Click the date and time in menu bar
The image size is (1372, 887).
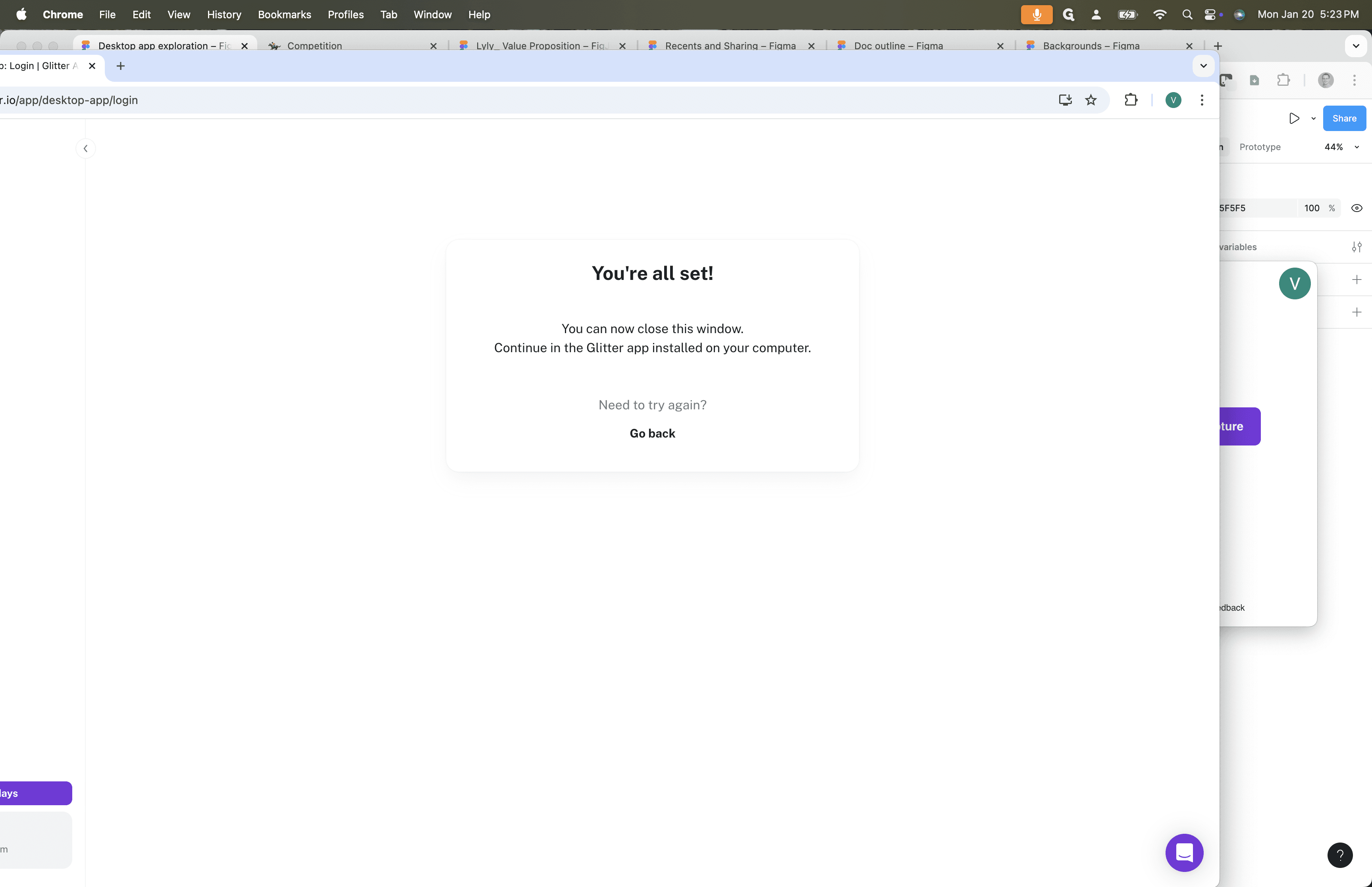pos(1308,14)
